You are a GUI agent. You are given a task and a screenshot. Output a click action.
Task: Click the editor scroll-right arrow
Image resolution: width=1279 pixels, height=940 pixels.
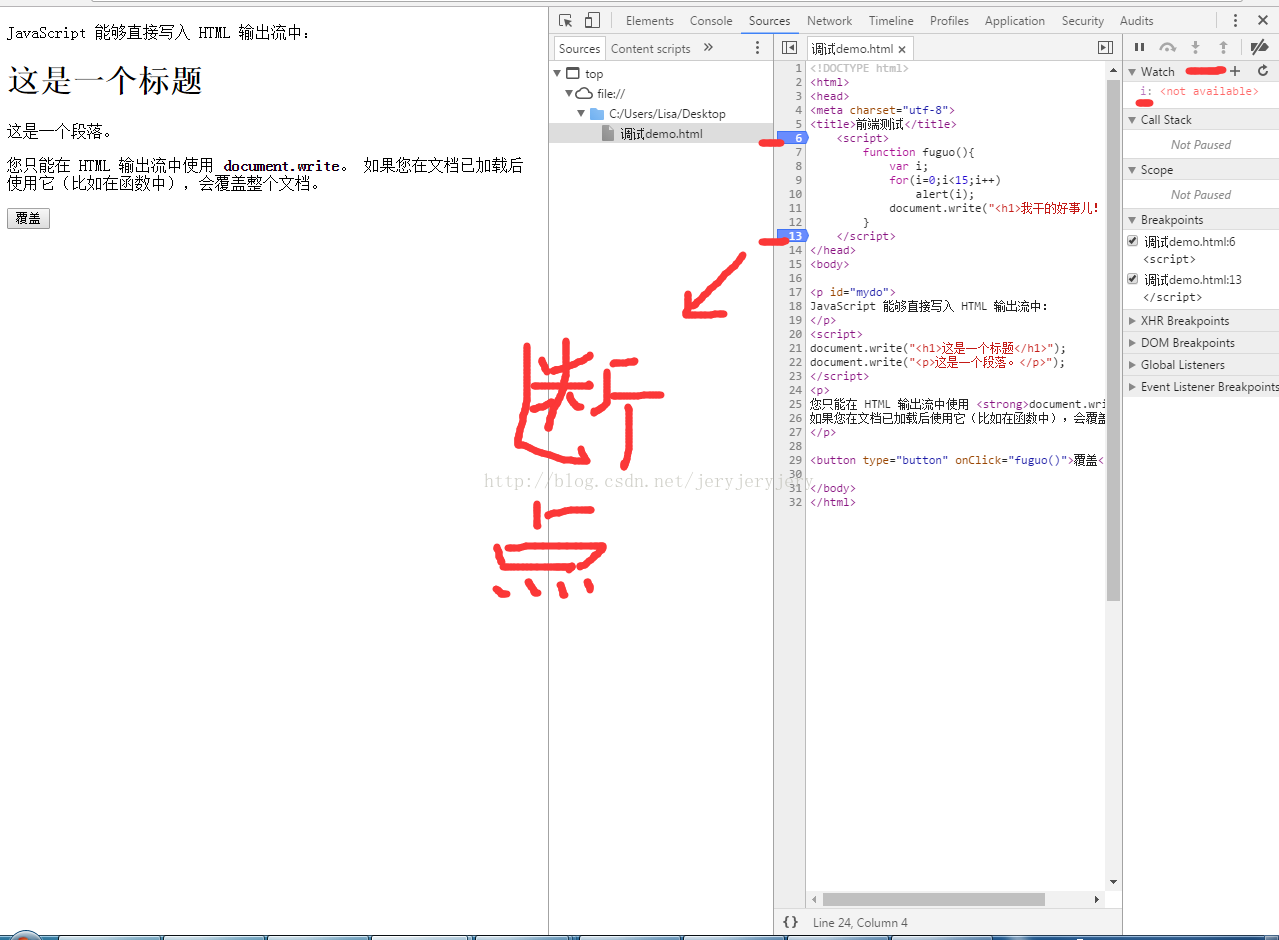pos(1098,899)
